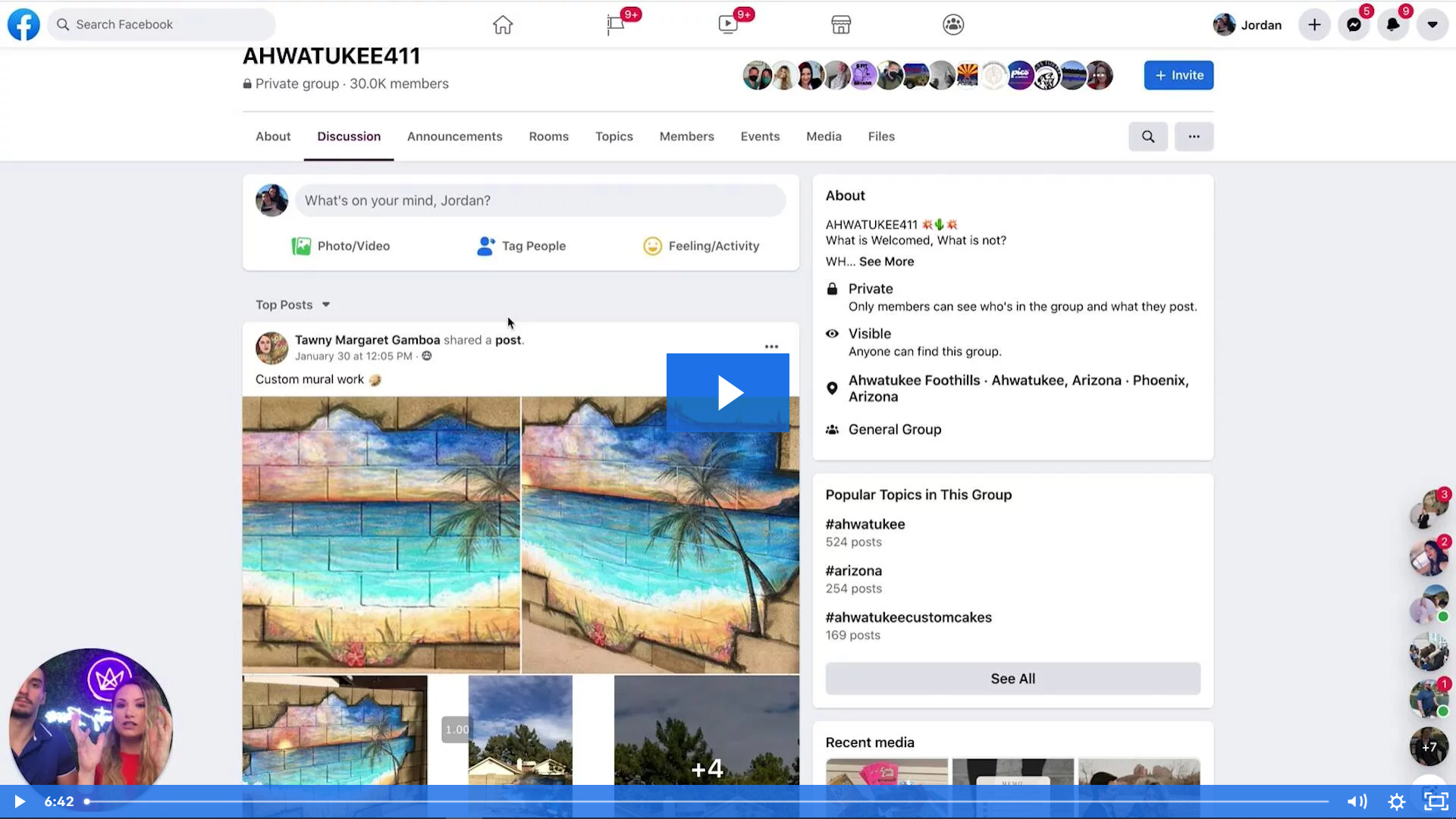Switch to the Members tab
The height and width of the screenshot is (819, 1456).
686,136
